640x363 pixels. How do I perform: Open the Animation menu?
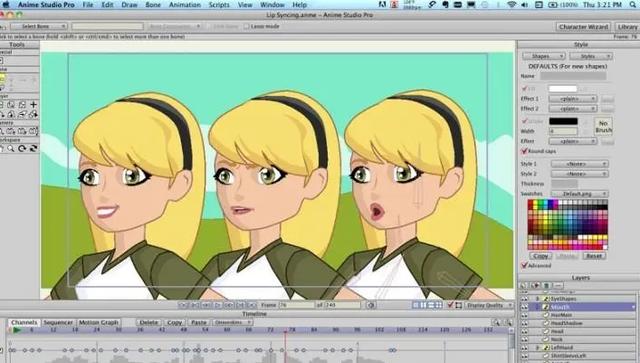coord(185,5)
